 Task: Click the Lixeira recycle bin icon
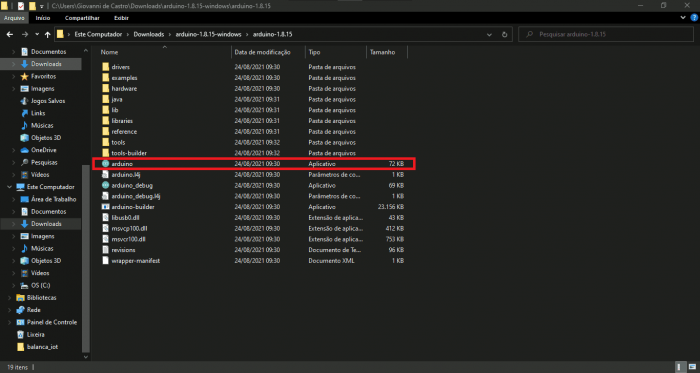pyautogui.click(x=20, y=334)
